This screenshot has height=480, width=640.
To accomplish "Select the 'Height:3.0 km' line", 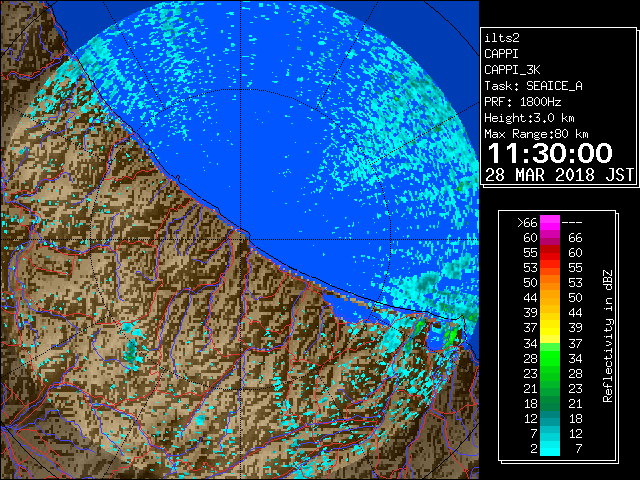I will pyautogui.click(x=529, y=118).
